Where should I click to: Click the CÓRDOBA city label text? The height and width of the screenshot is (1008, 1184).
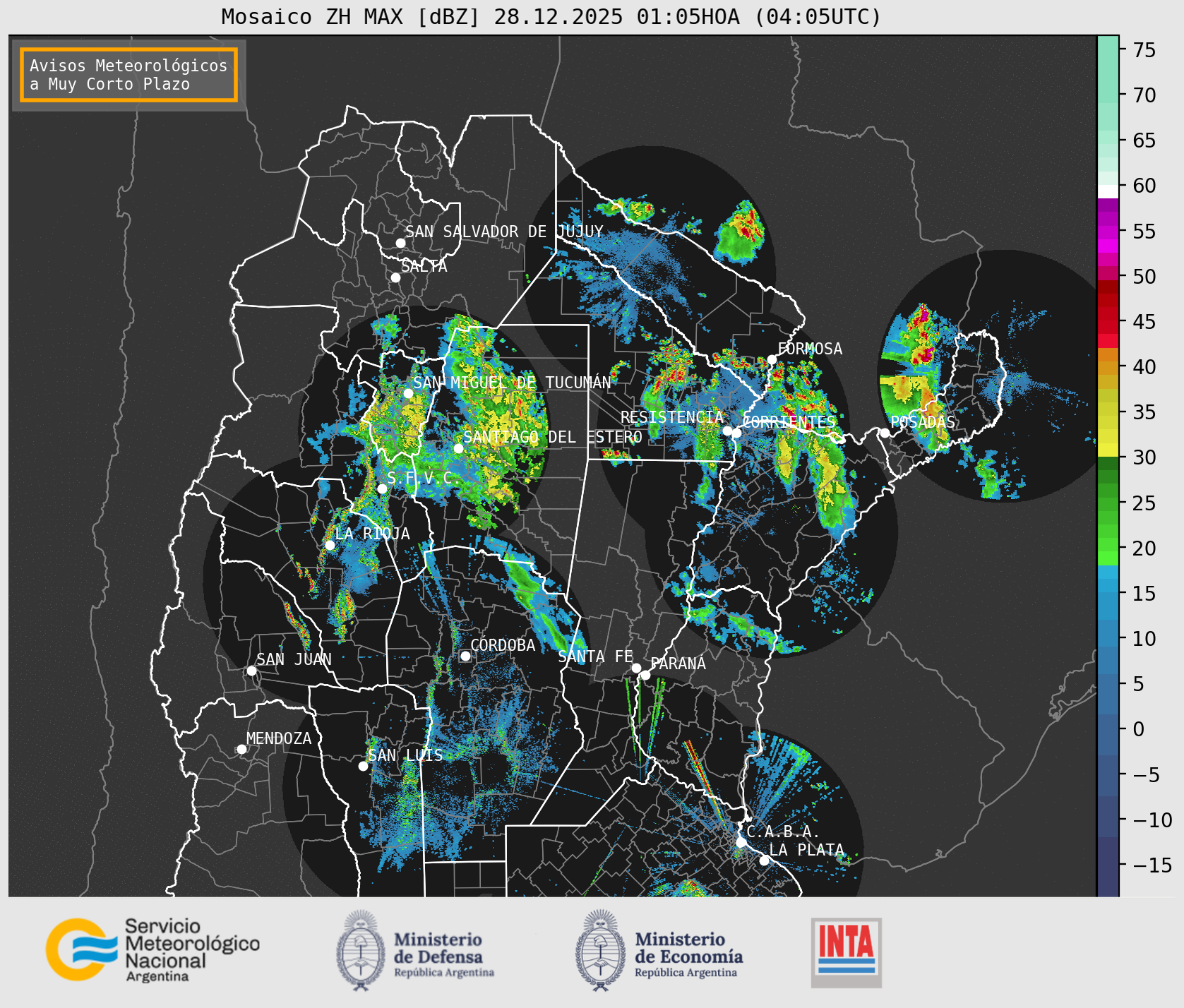(x=503, y=645)
